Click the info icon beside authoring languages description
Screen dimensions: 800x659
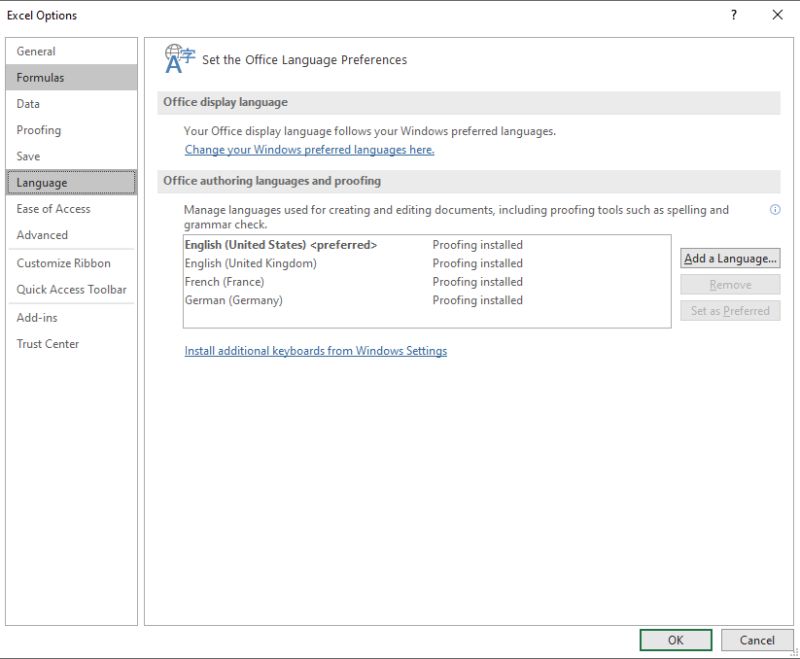[x=774, y=210]
